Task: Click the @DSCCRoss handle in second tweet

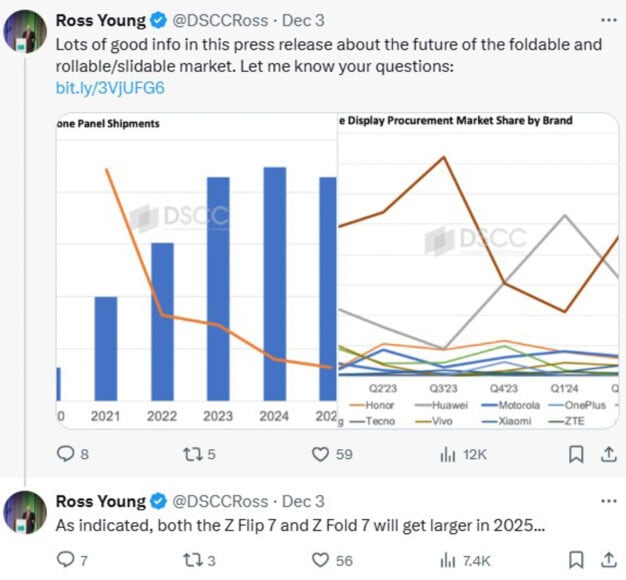Action: coord(220,501)
